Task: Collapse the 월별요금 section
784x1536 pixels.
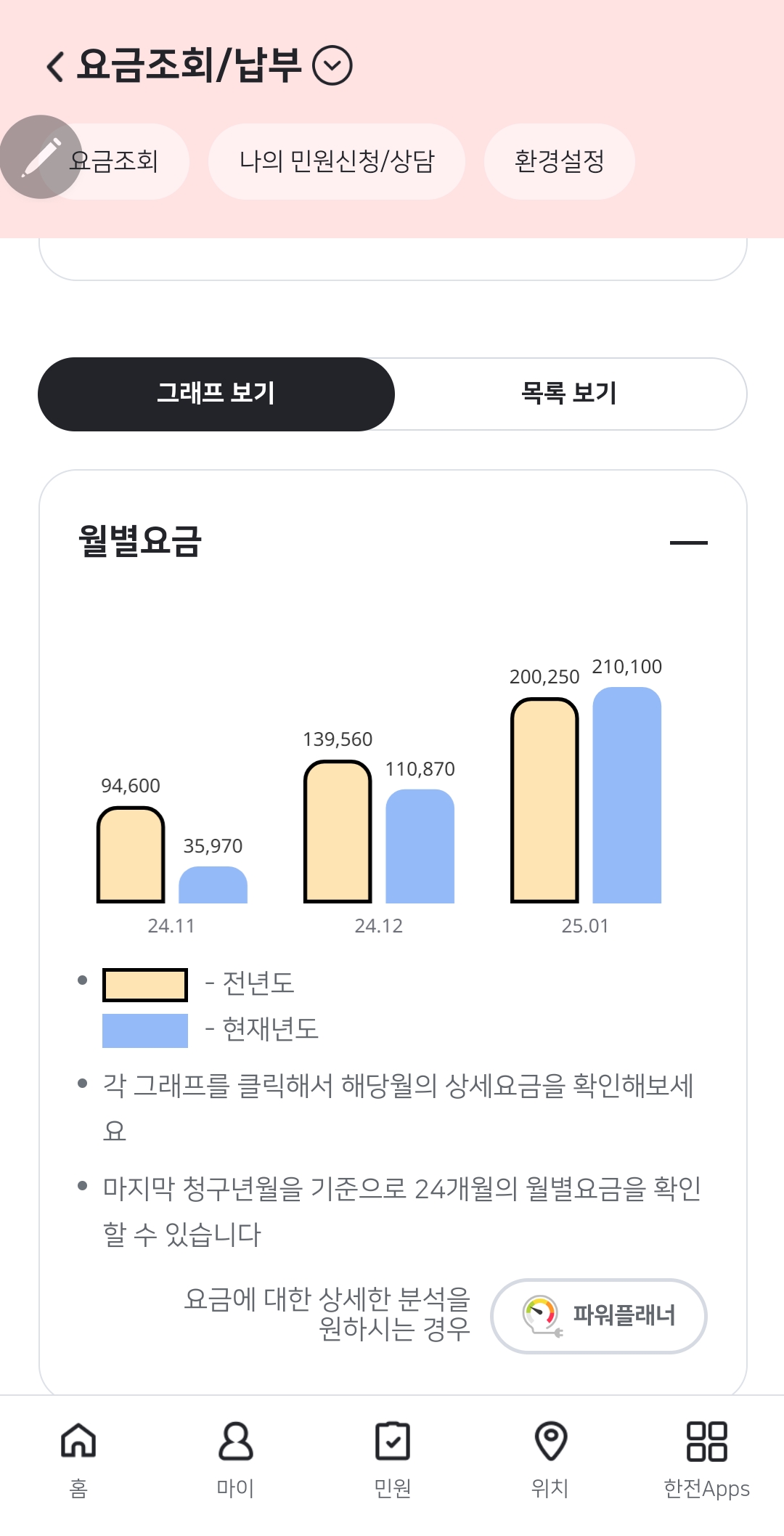Action: (x=688, y=543)
